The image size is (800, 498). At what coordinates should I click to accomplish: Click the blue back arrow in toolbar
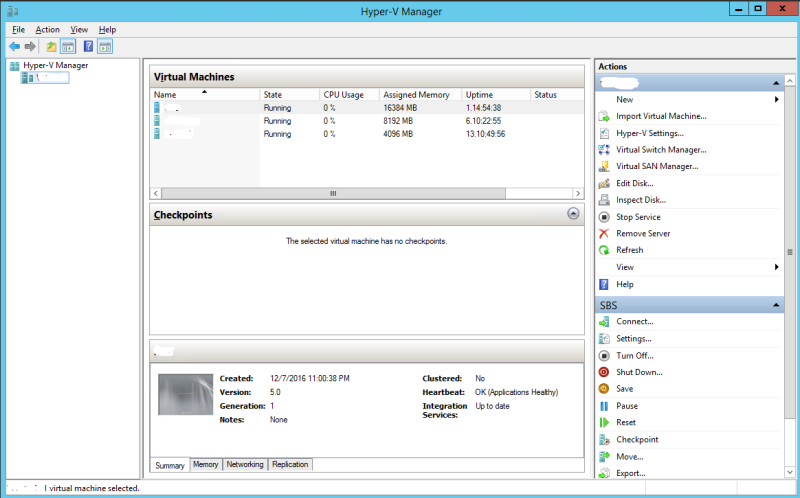14,46
